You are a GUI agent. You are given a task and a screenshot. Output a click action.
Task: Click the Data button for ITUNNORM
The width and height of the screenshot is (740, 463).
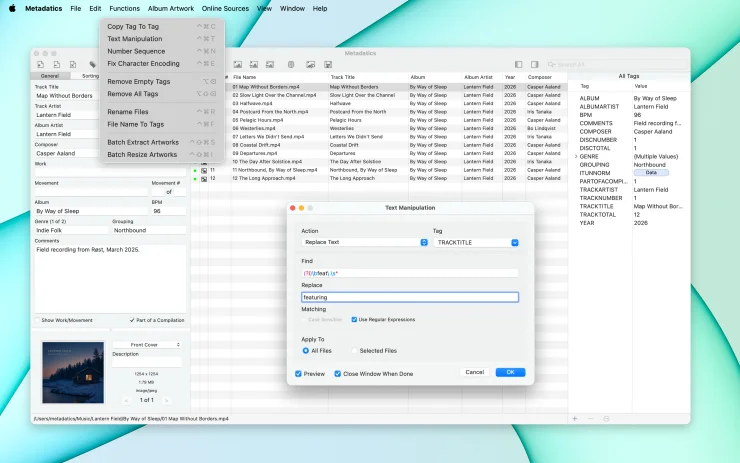click(x=651, y=173)
